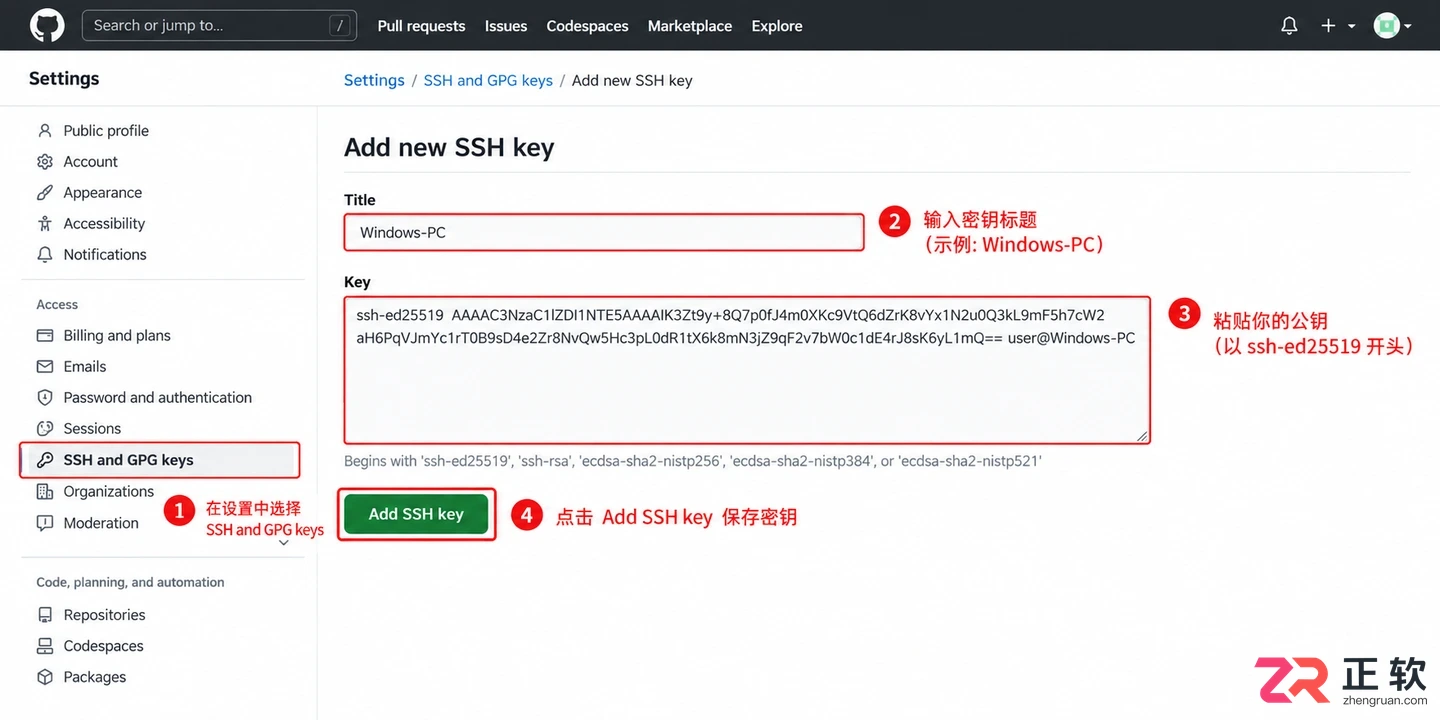Open Account settings page

[x=91, y=162]
